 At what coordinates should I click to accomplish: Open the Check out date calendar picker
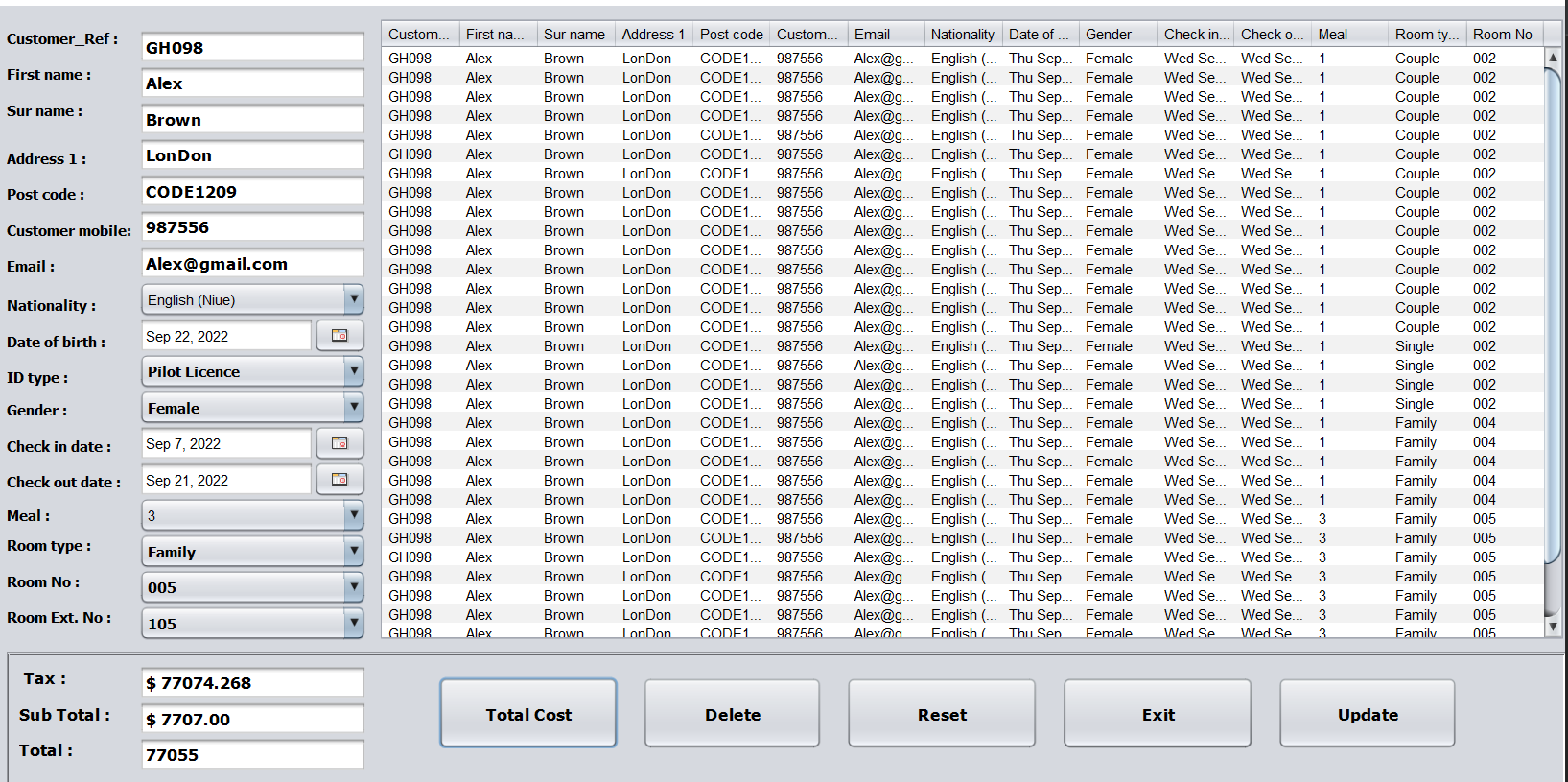coord(339,480)
